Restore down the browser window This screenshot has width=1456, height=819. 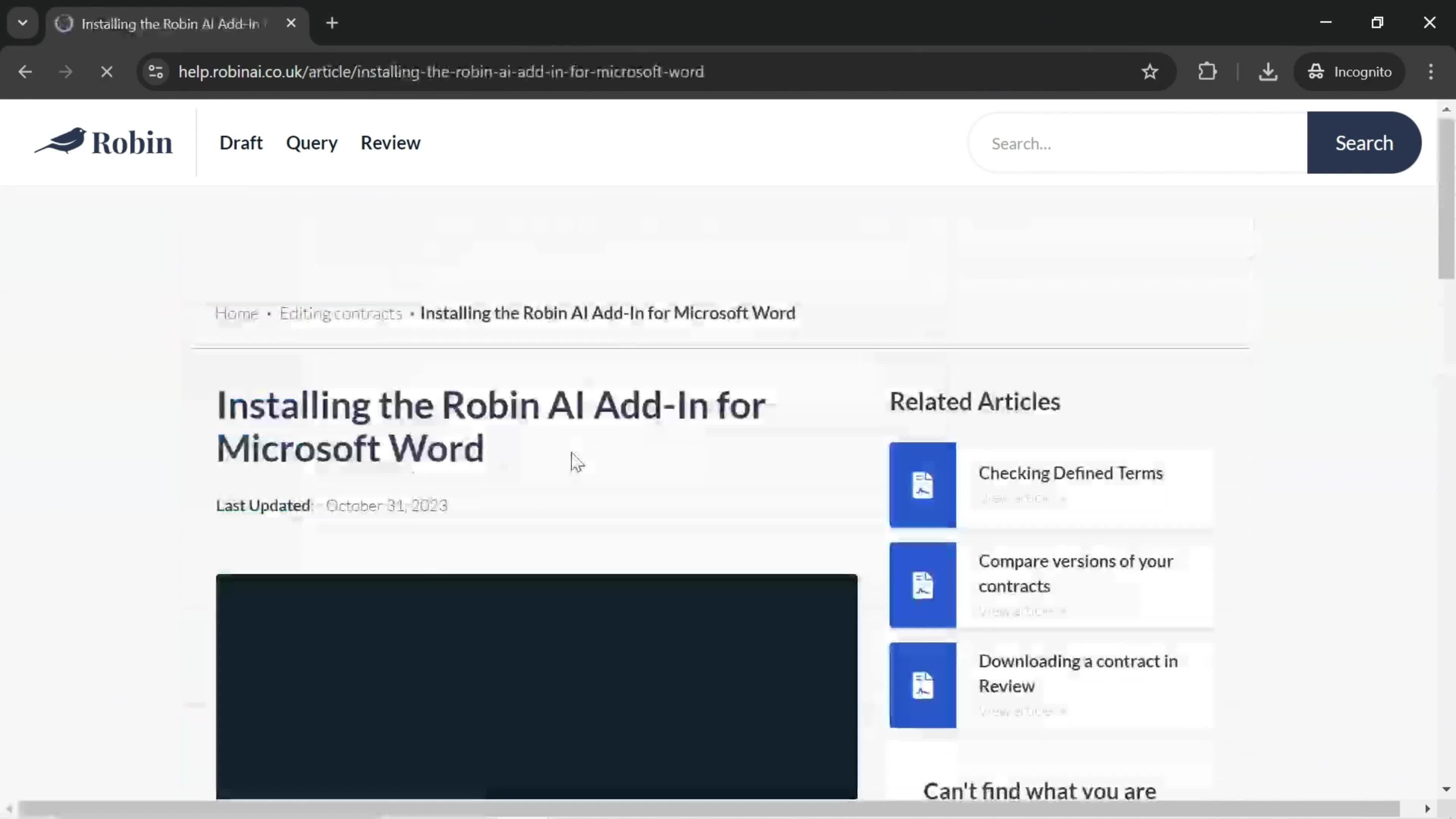tap(1378, 23)
